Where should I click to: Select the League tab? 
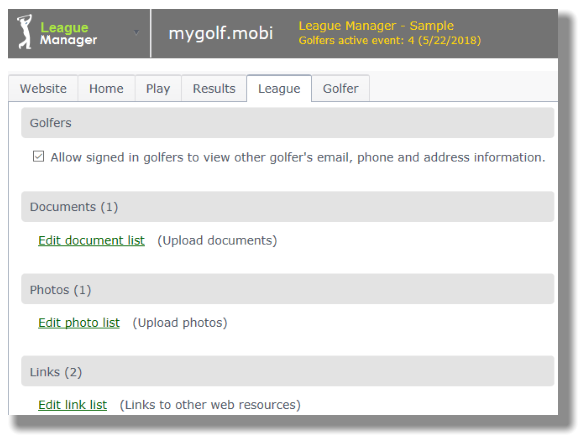(279, 89)
